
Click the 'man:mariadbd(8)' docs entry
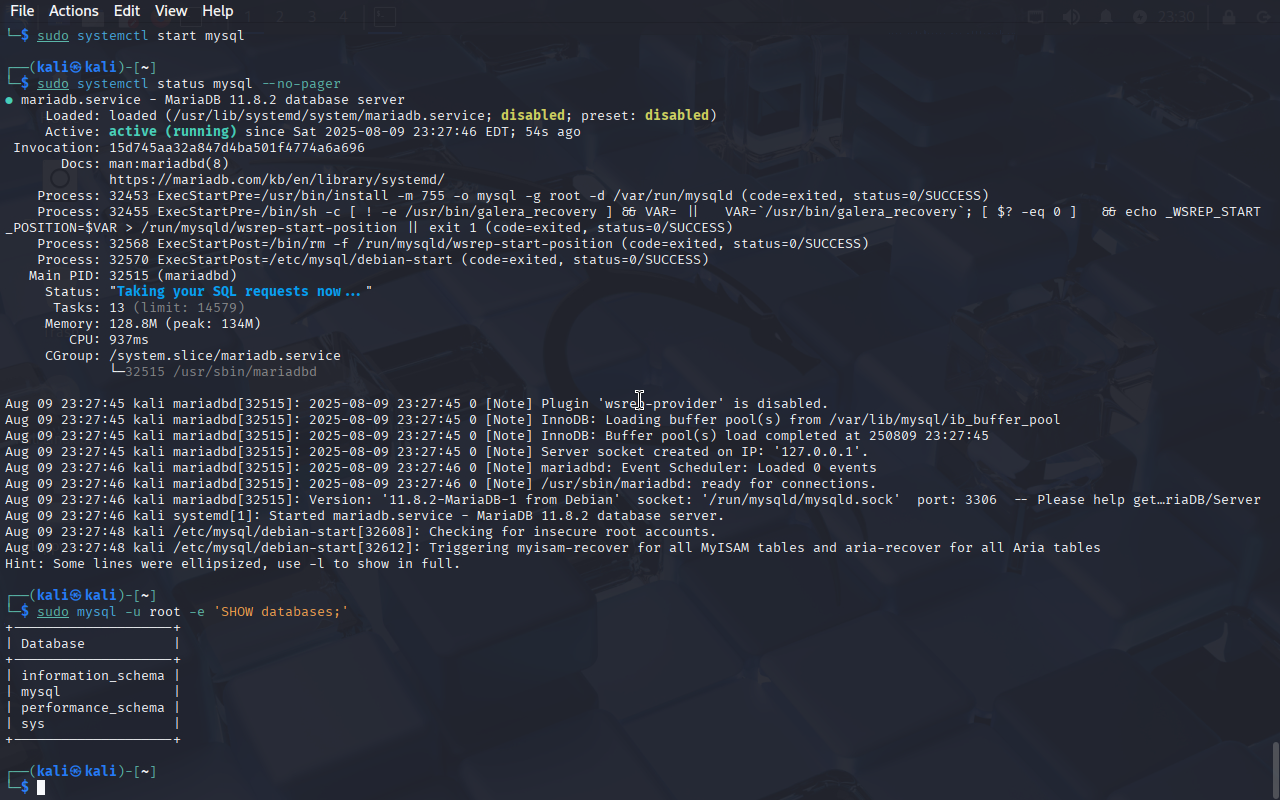(x=169, y=164)
